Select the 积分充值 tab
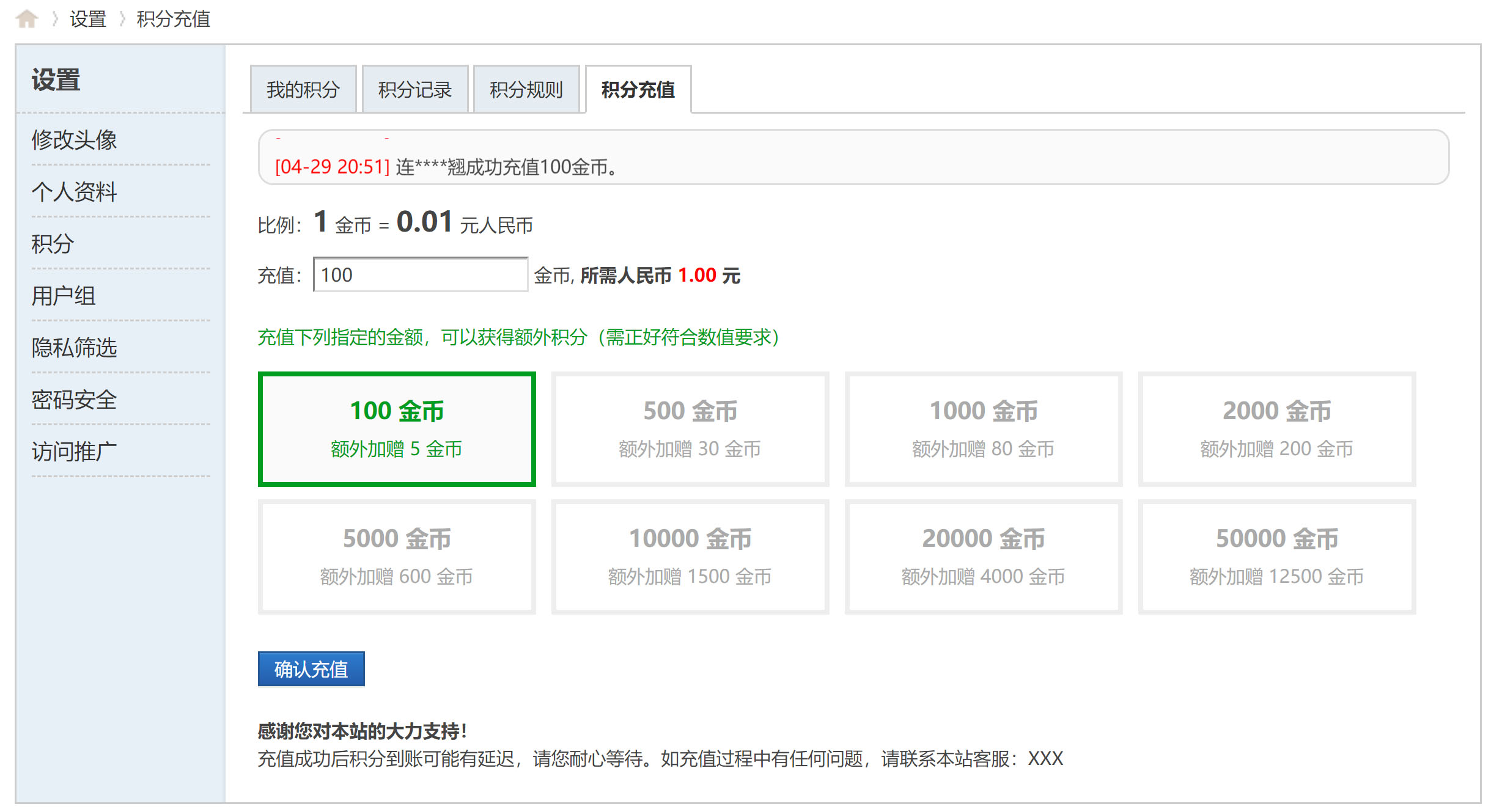This screenshot has width=1491, height=812. tap(638, 89)
